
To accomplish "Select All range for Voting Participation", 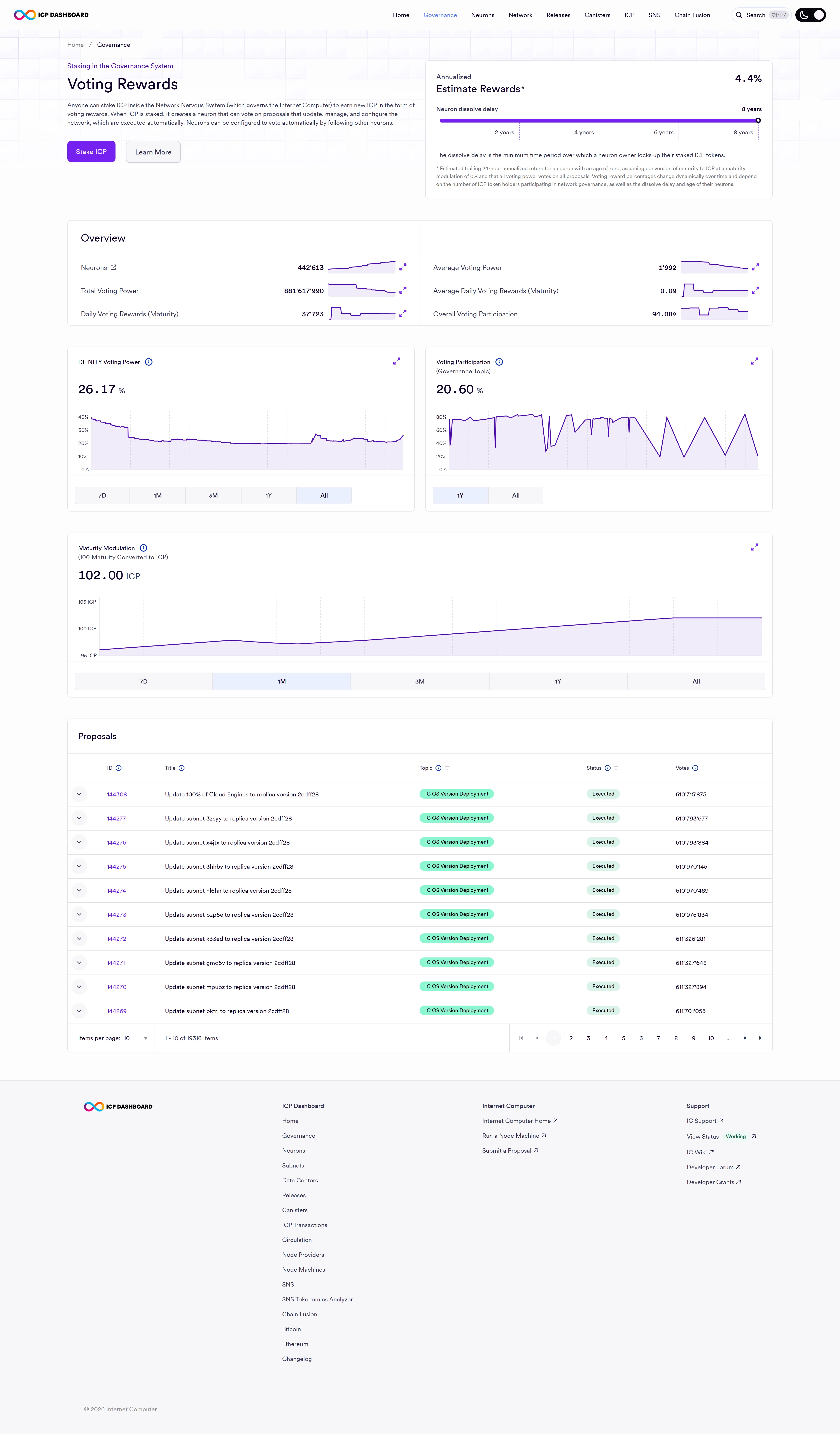I will pos(516,495).
